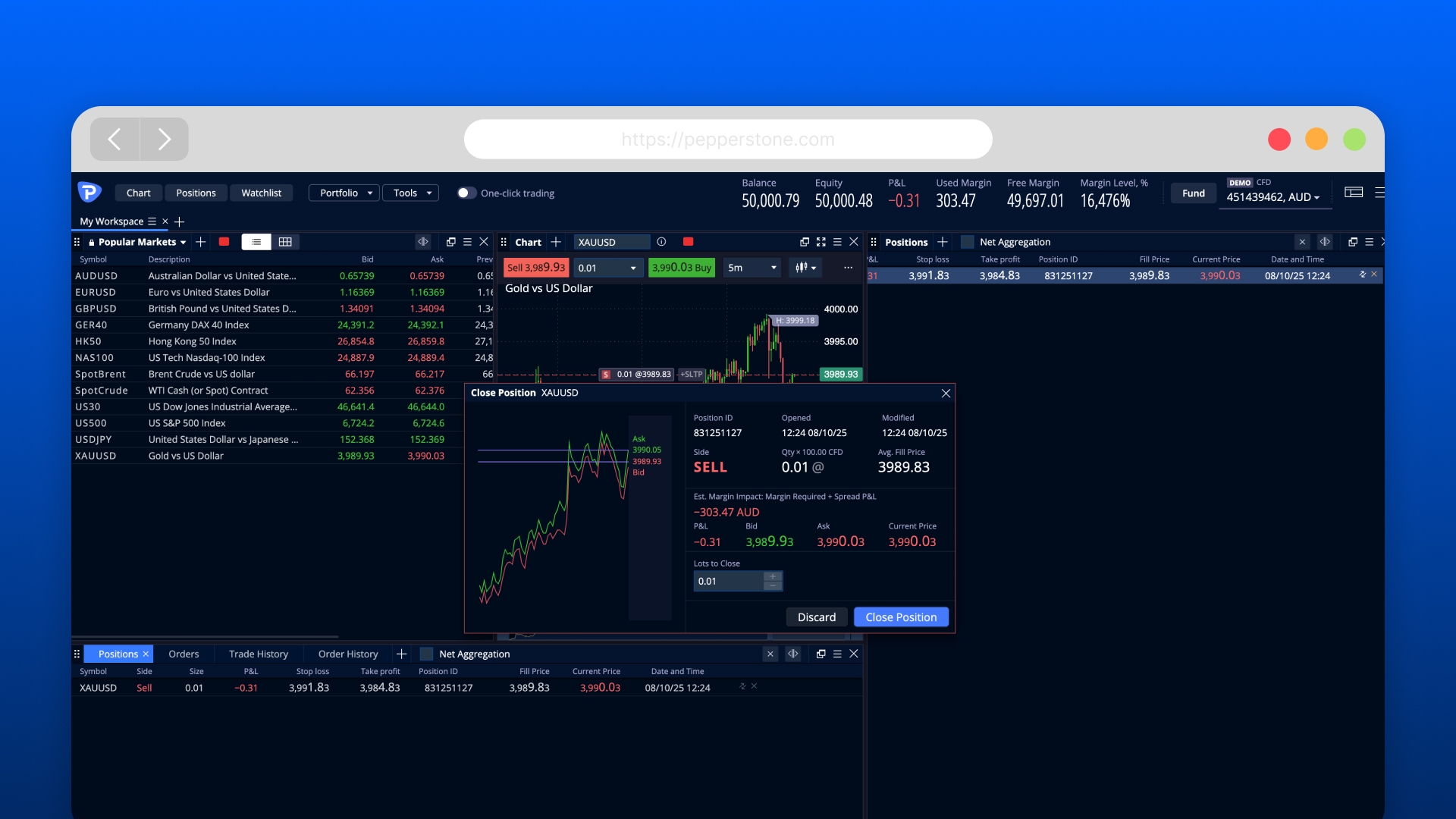Make the Chart panel fullscreen
The image size is (1456, 819).
pos(821,242)
